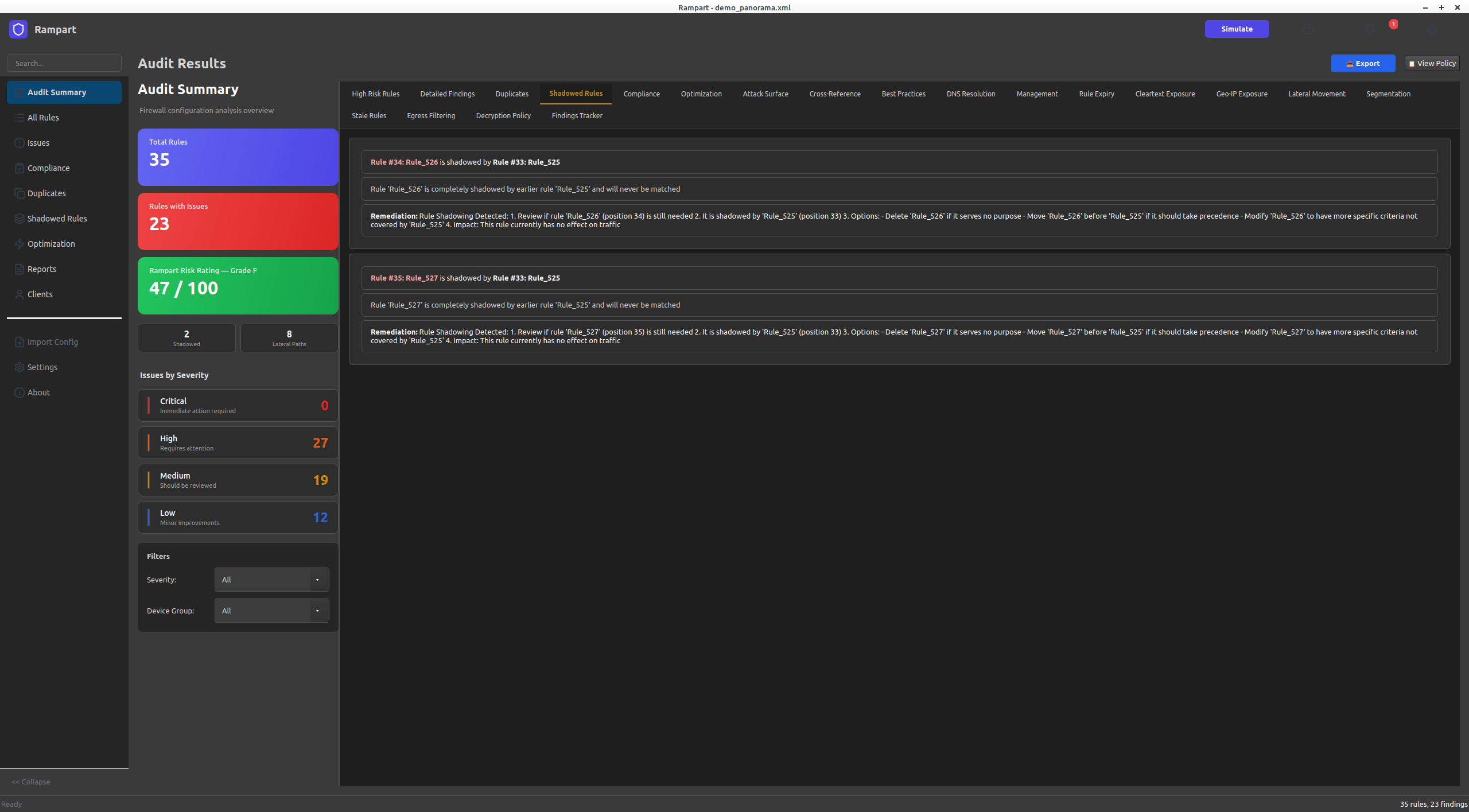The width and height of the screenshot is (1469, 812).
Task: Open Shadowed Rules in the sidebar
Action: 57,219
